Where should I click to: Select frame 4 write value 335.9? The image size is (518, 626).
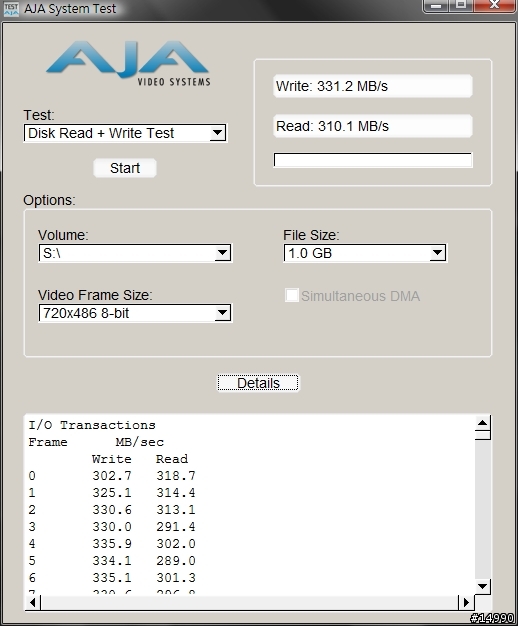click(x=112, y=544)
